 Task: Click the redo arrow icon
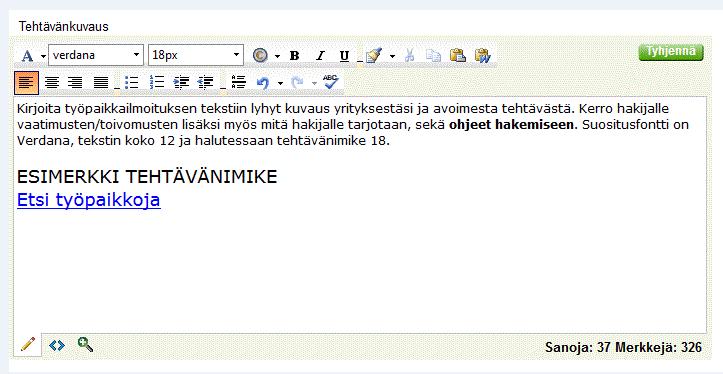click(x=297, y=83)
